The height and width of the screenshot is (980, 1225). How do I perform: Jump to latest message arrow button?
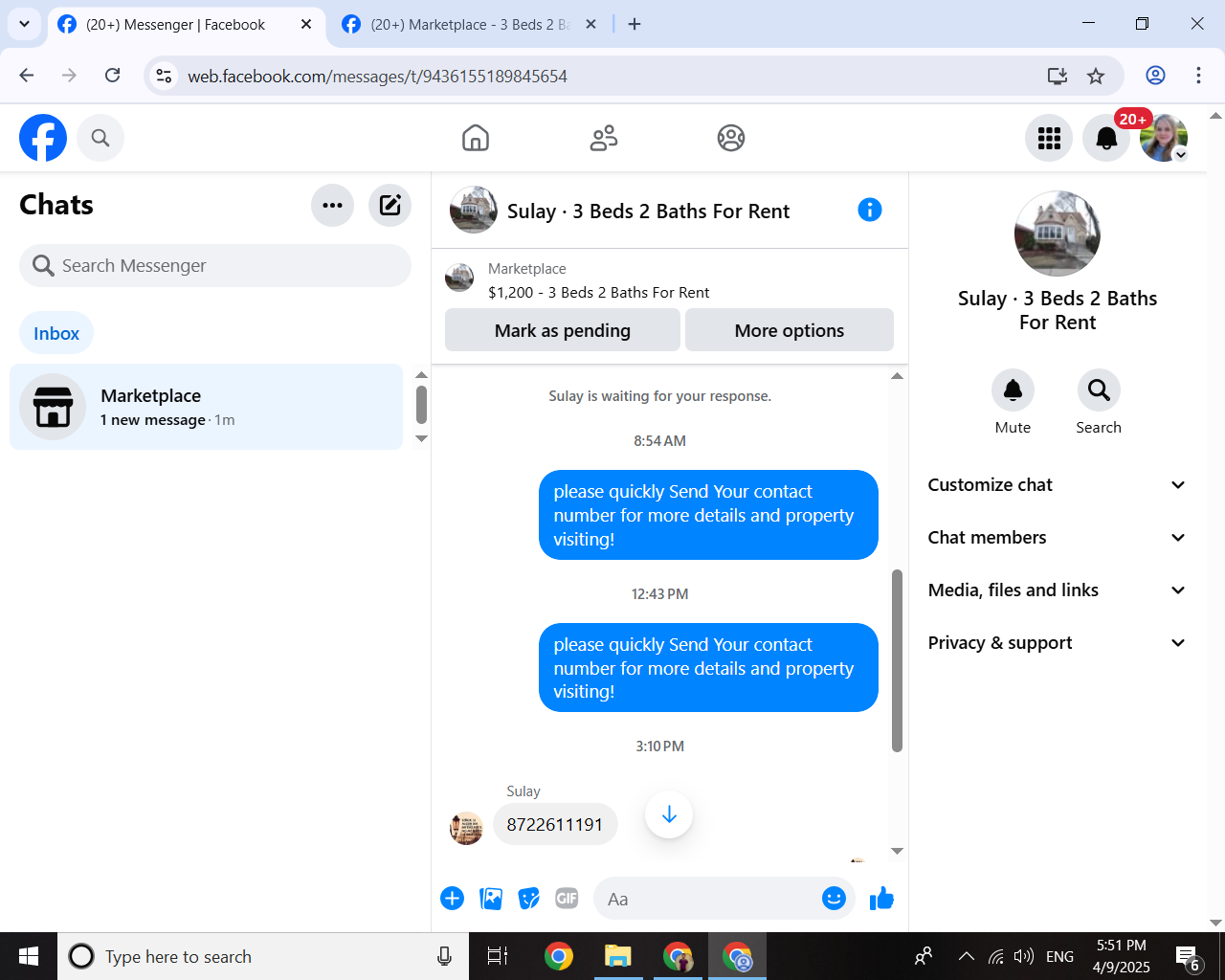[669, 814]
